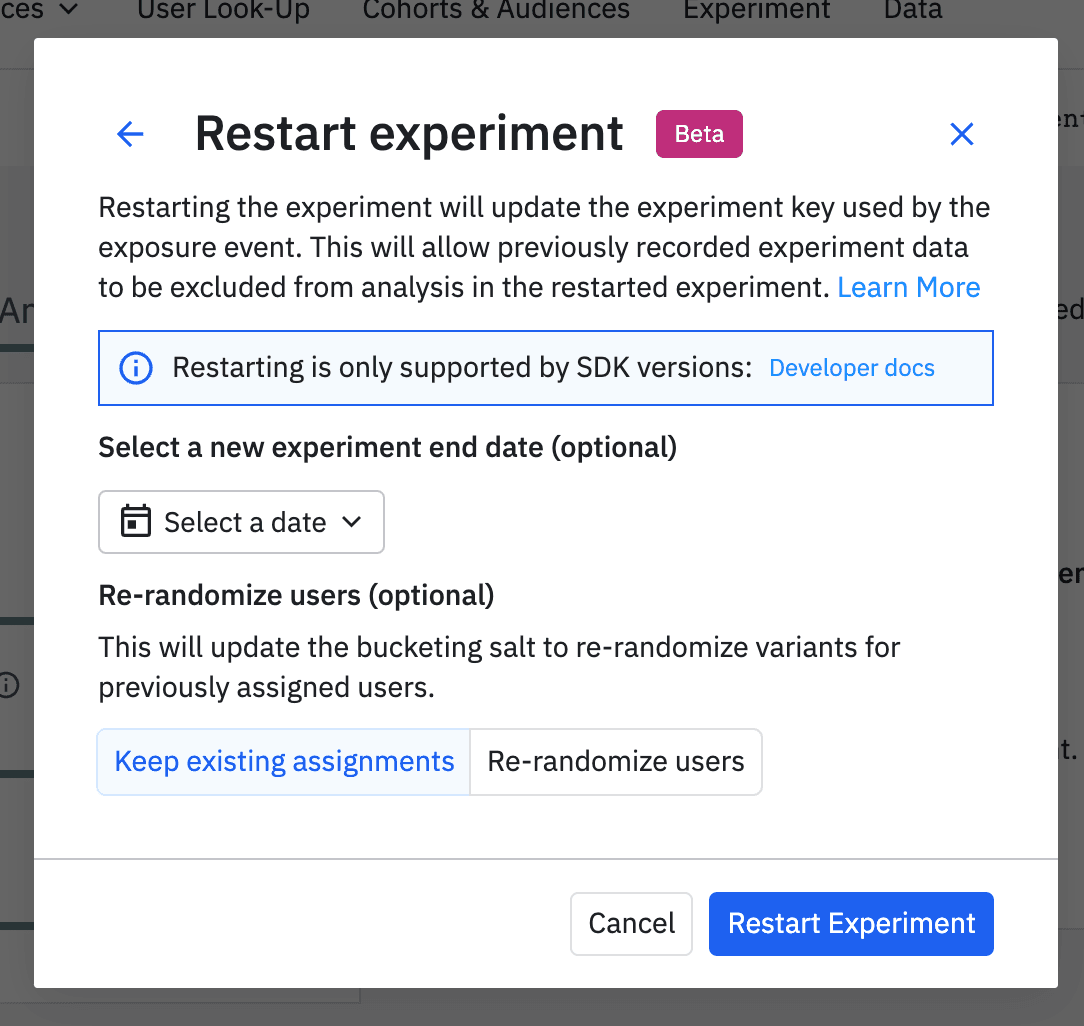Open the "Developer docs" link

point(851,367)
